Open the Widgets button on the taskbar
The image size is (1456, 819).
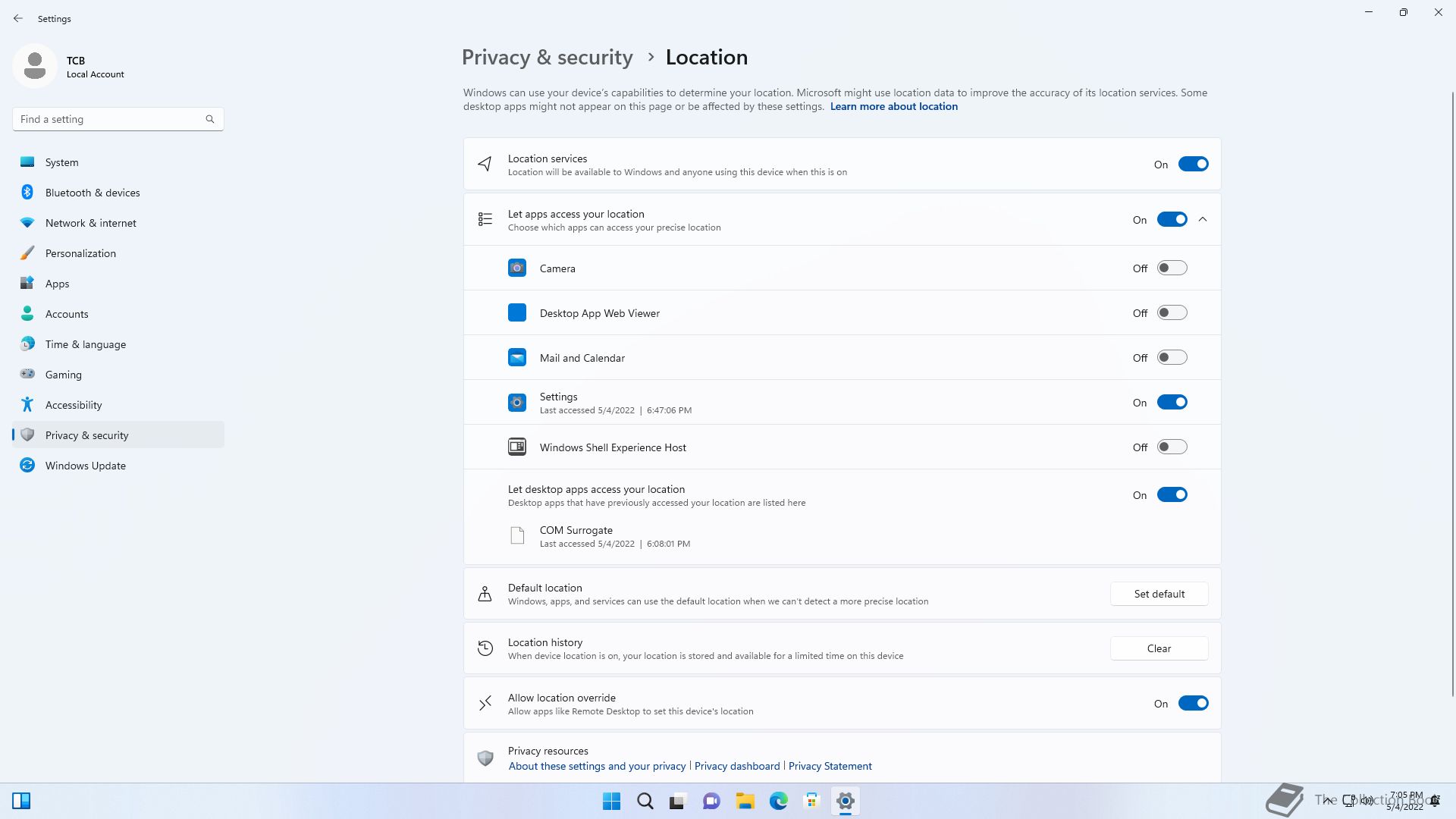[21, 801]
